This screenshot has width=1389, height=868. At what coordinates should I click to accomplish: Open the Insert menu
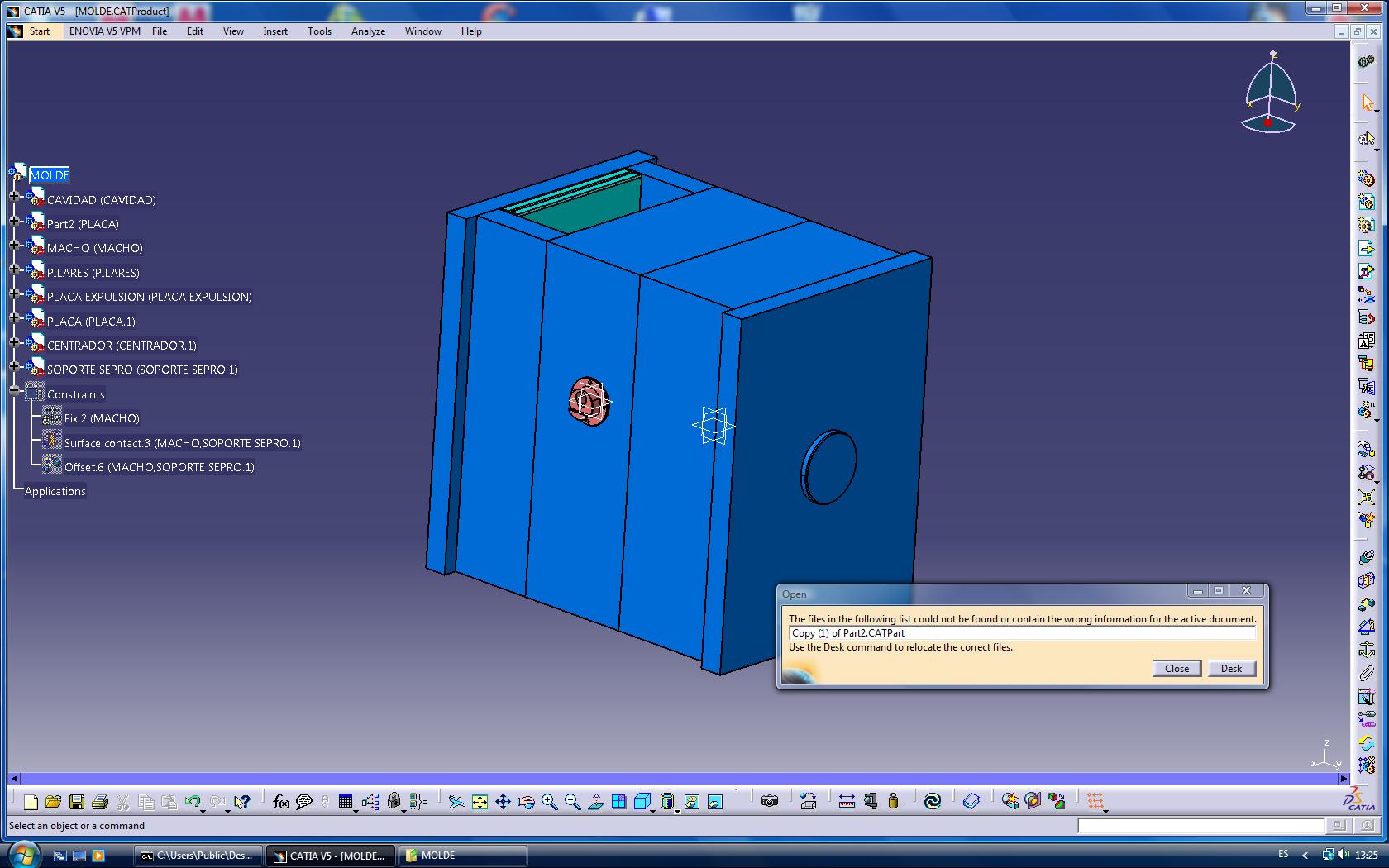pyautogui.click(x=274, y=31)
